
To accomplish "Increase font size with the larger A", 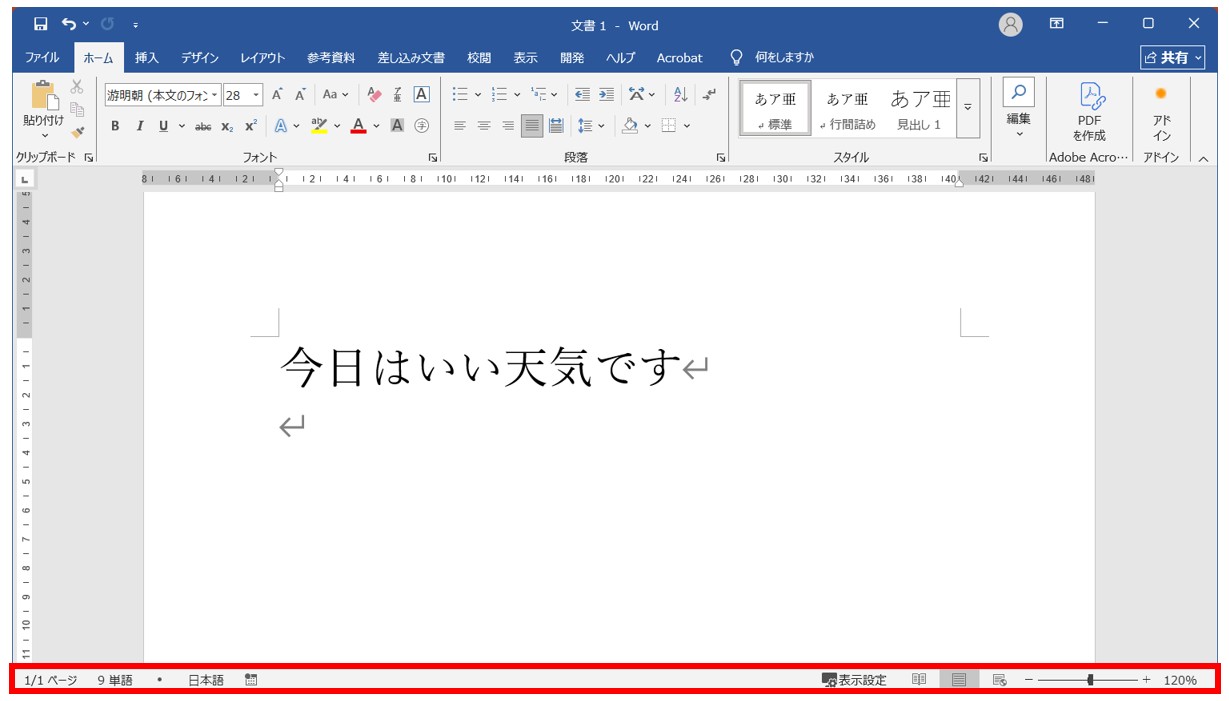I will 277,95.
